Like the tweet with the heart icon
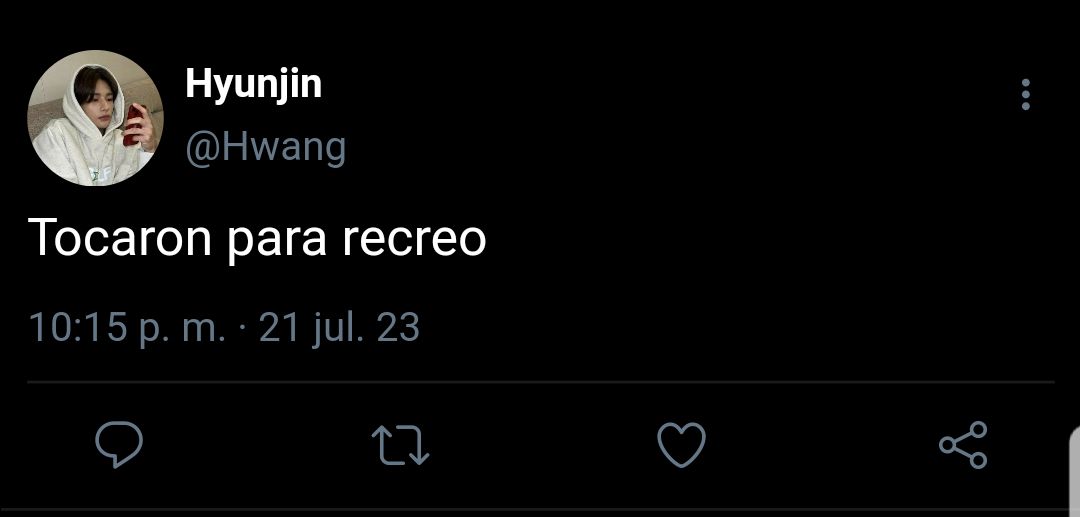 tap(681, 445)
